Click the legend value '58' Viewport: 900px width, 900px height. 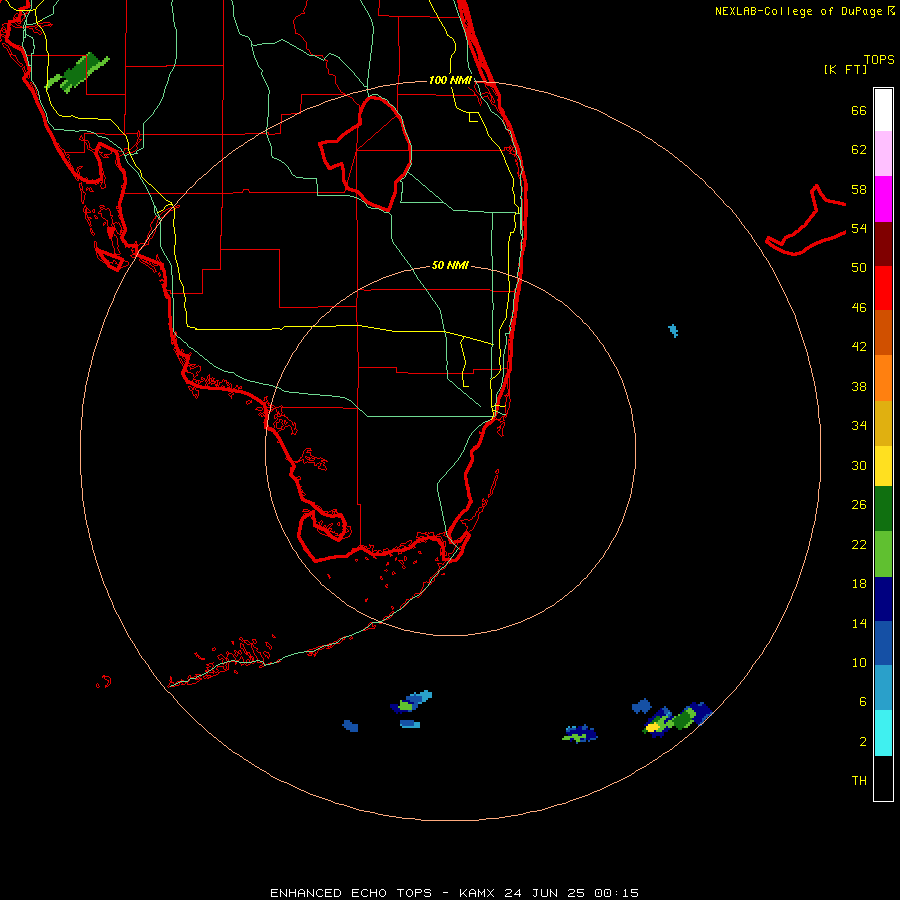(859, 189)
